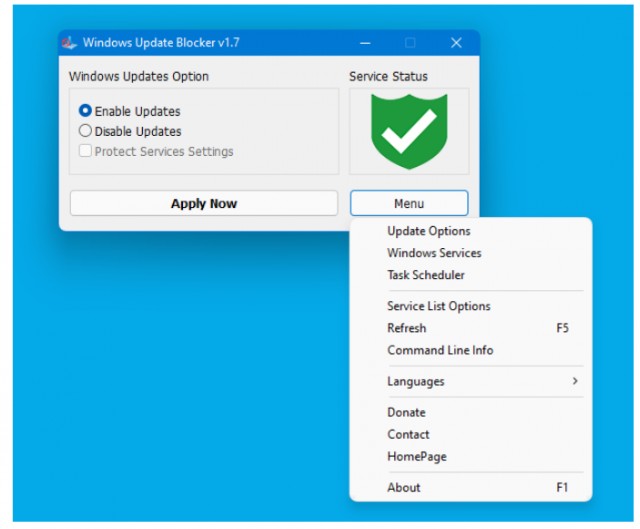
Task: Click the Windows Update Blocker title bar icon
Action: click(x=69, y=43)
